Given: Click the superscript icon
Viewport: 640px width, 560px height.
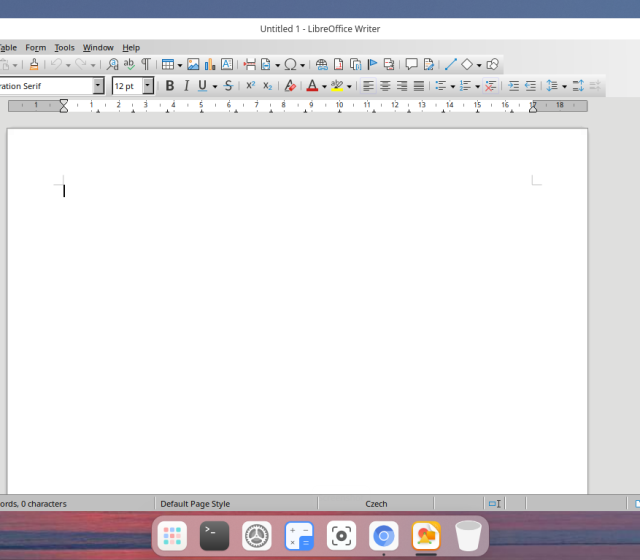Looking at the screenshot, I should 250,86.
